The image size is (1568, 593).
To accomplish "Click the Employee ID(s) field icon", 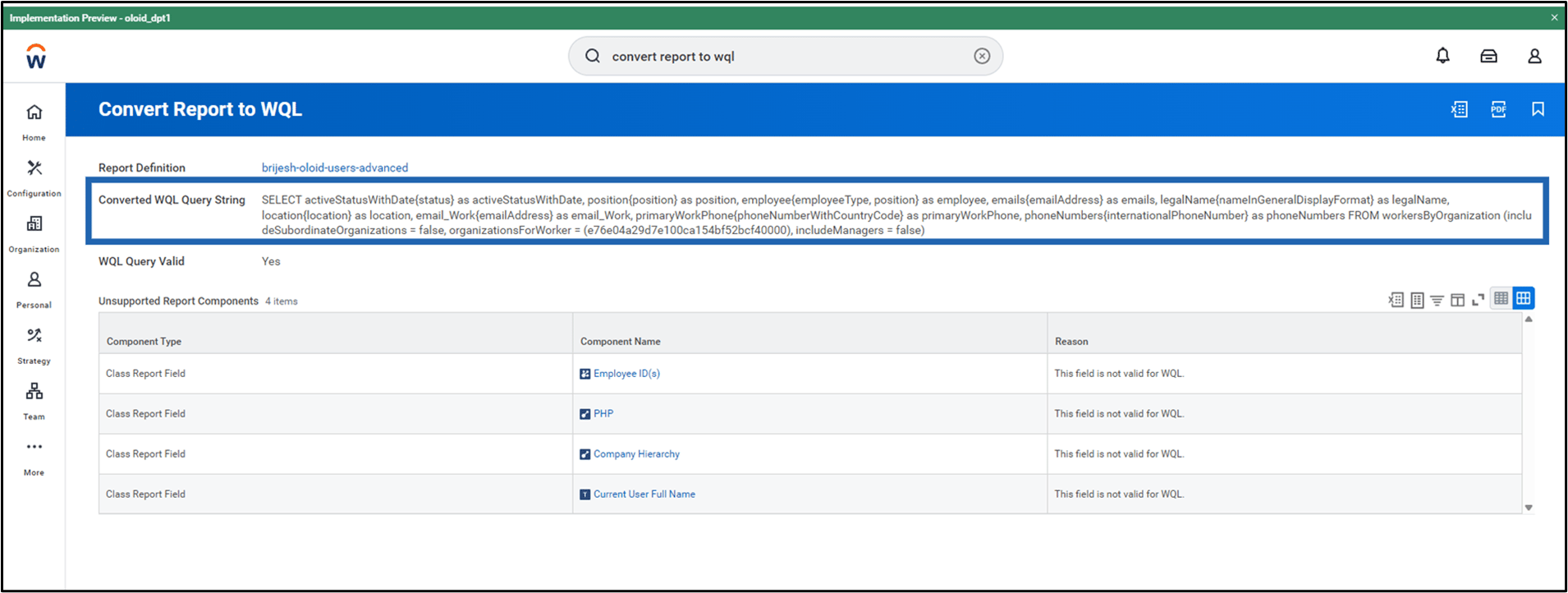I will 585,374.
